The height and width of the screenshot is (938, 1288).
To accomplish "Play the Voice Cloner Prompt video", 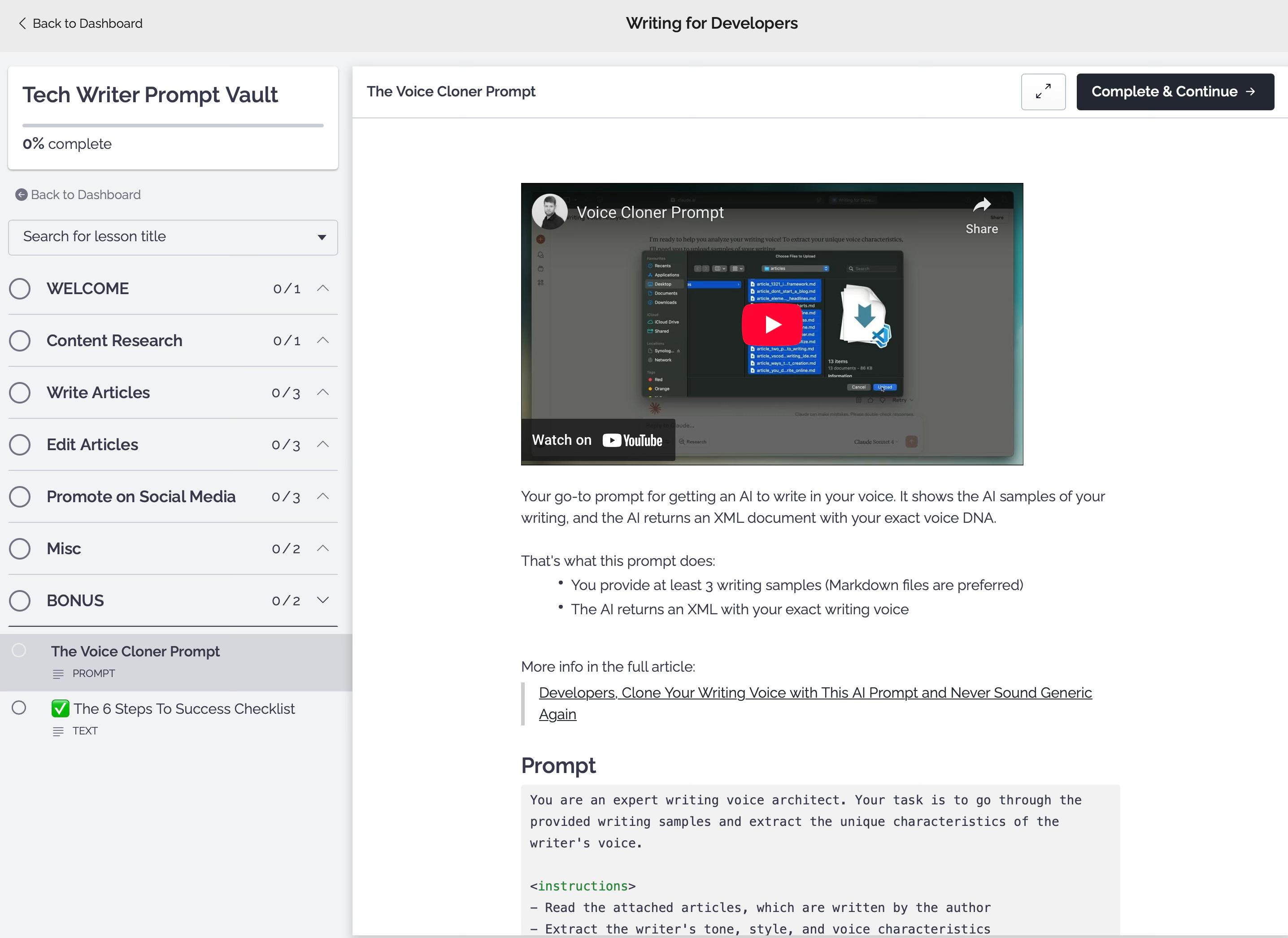I will (772, 324).
